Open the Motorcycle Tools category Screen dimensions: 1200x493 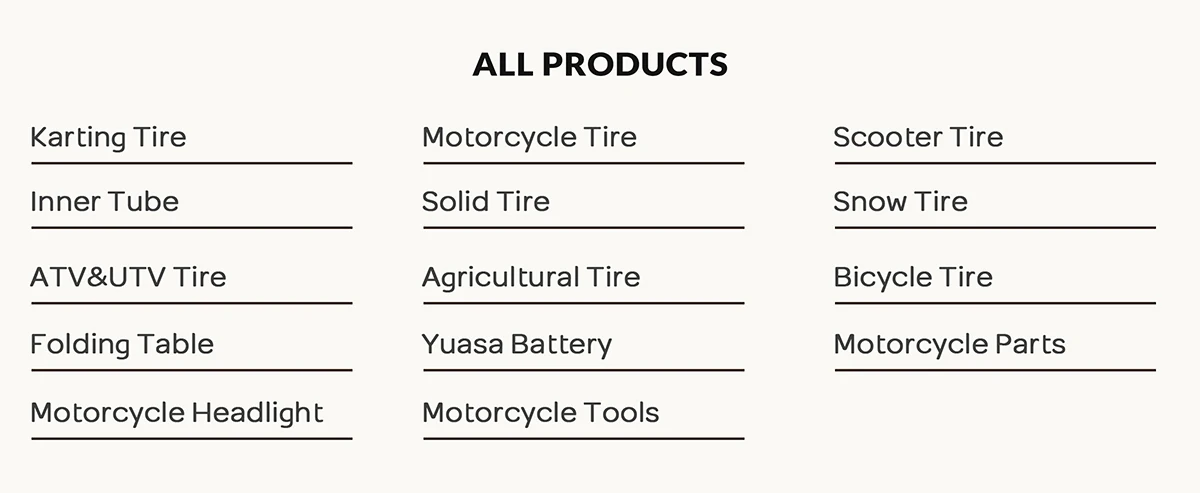click(540, 413)
